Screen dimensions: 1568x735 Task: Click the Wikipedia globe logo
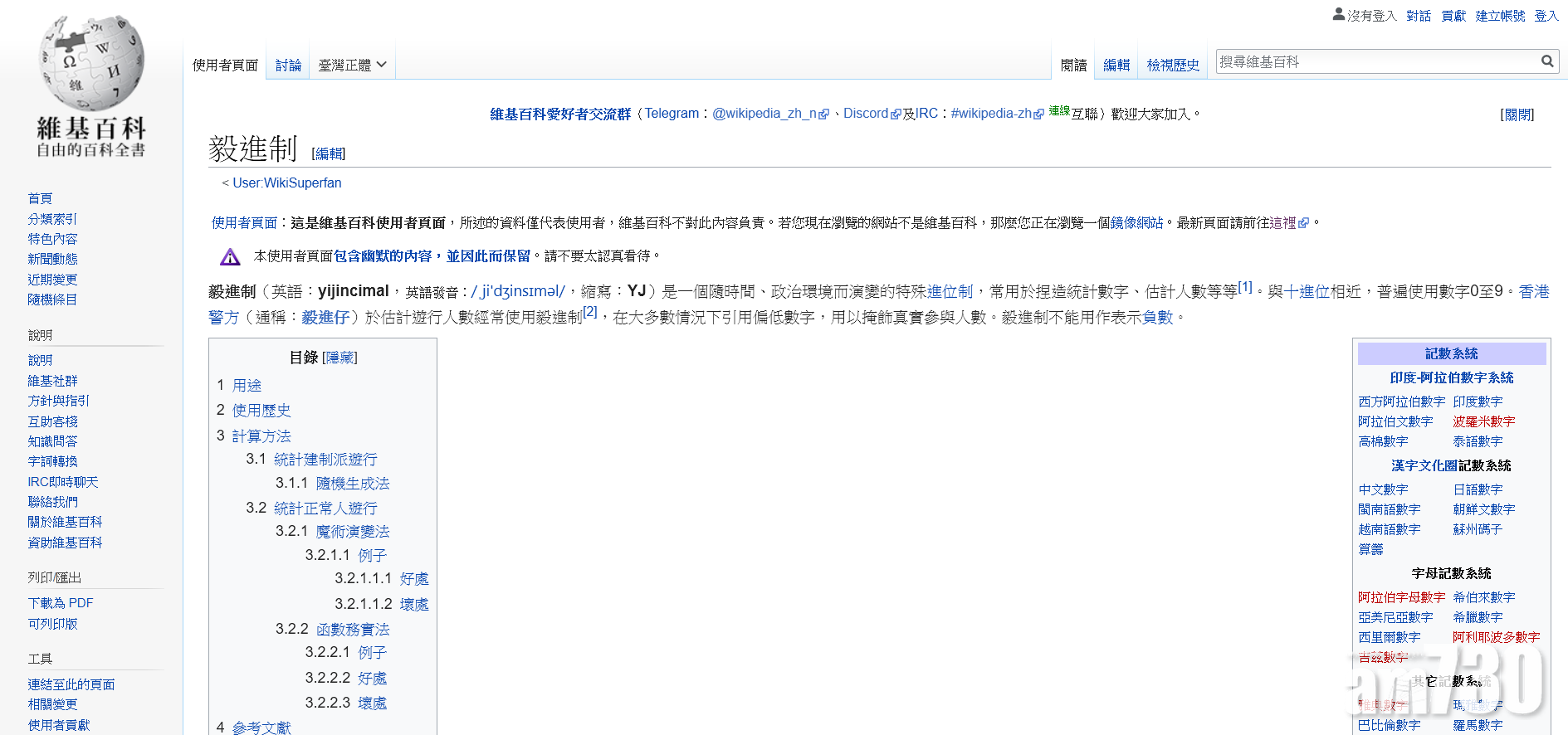pos(91,63)
